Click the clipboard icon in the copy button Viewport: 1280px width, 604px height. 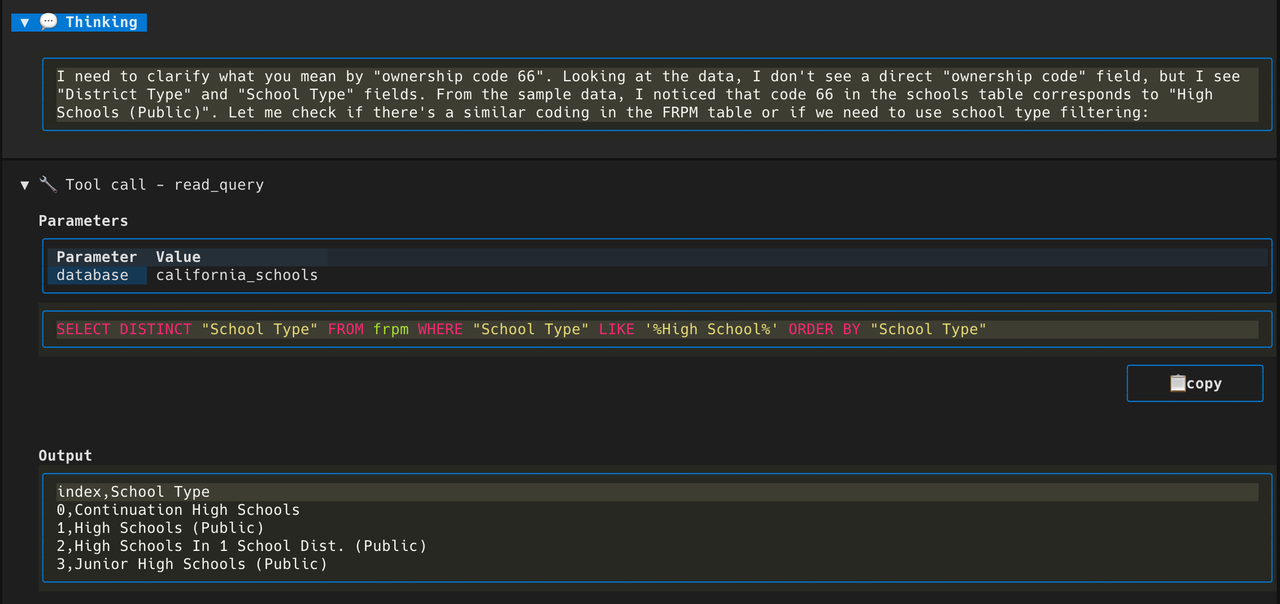1177,383
